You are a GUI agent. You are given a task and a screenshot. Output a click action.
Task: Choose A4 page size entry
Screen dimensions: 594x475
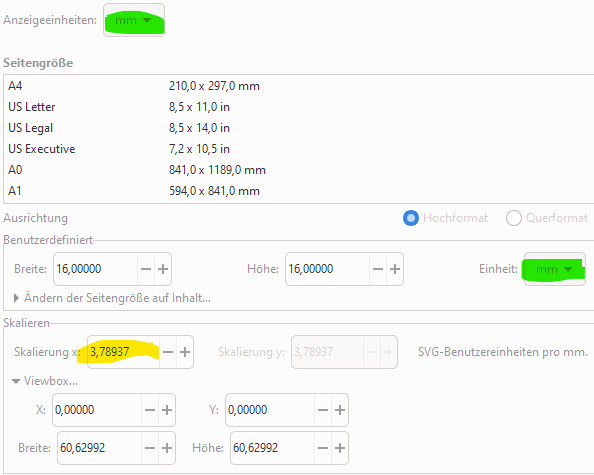299,86
